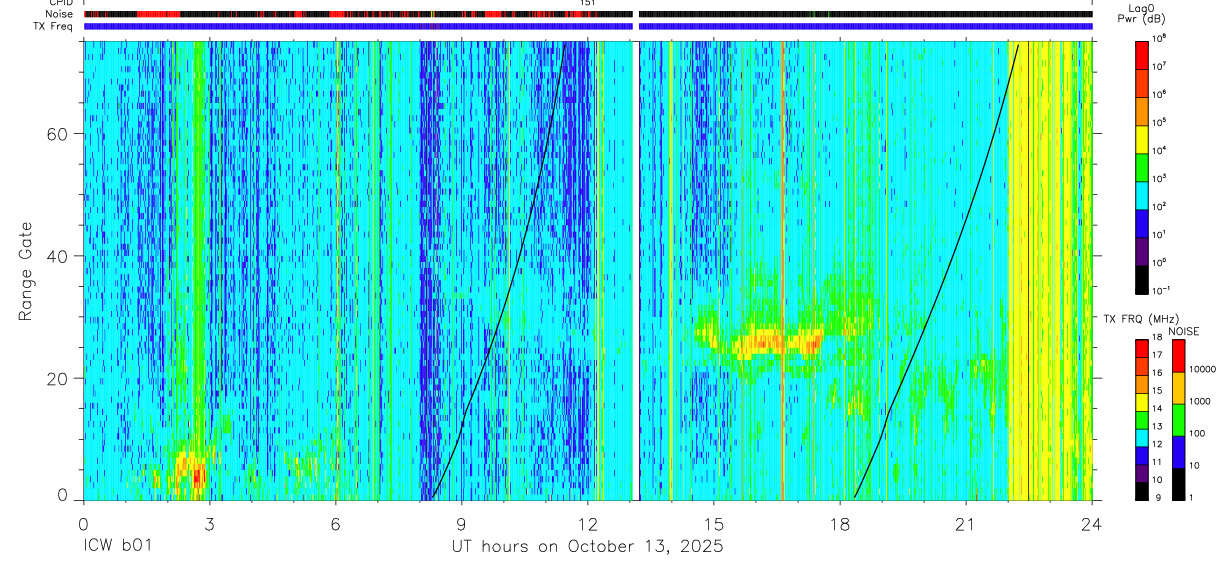The width and height of the screenshot is (1228, 567).
Task: Click x-axis tick label '21'
Action: click(966, 523)
